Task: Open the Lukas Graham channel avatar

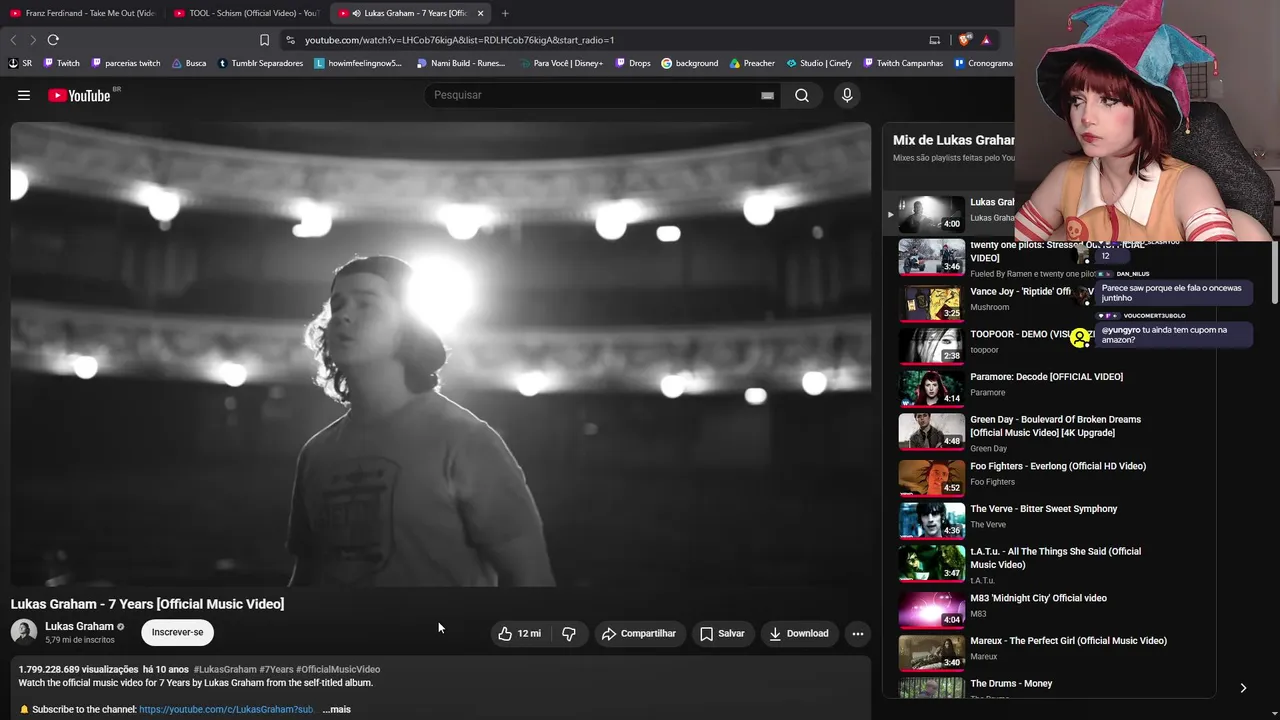Action: [24, 632]
